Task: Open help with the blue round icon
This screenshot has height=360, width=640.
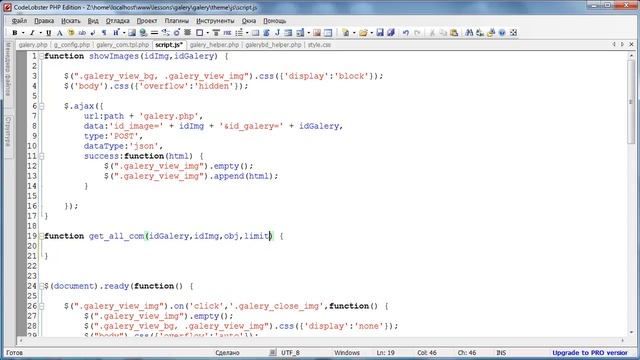Action: (502, 33)
